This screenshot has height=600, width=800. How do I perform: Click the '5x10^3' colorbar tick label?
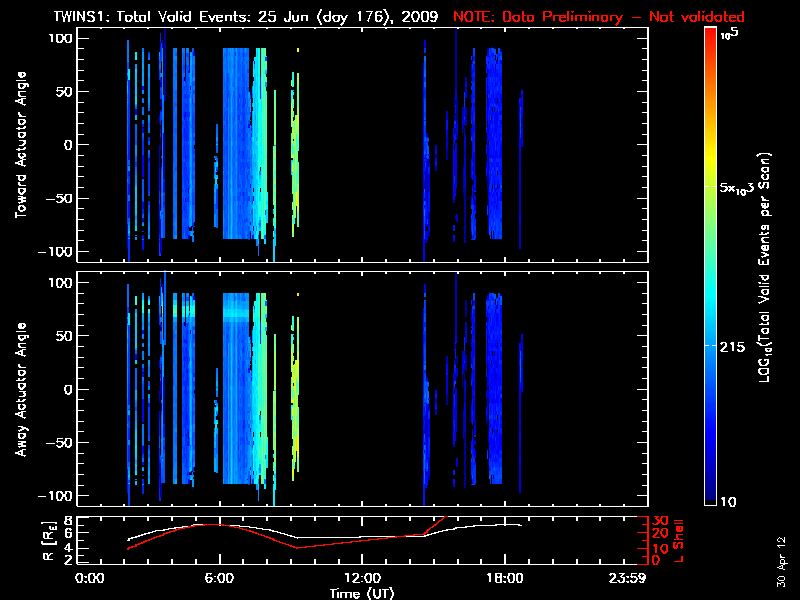pos(739,187)
